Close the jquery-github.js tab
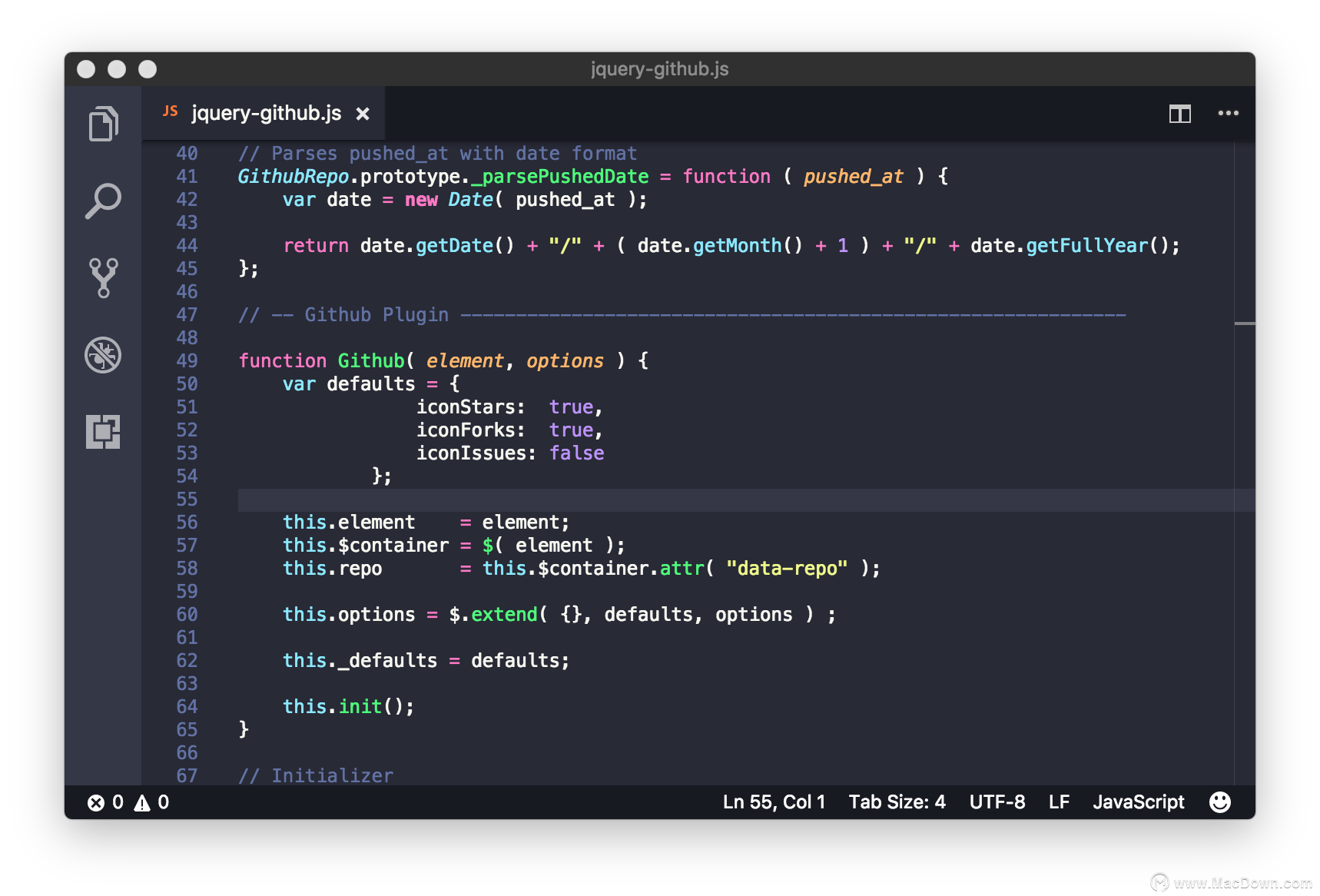This screenshot has height=896, width=1320. [363, 114]
